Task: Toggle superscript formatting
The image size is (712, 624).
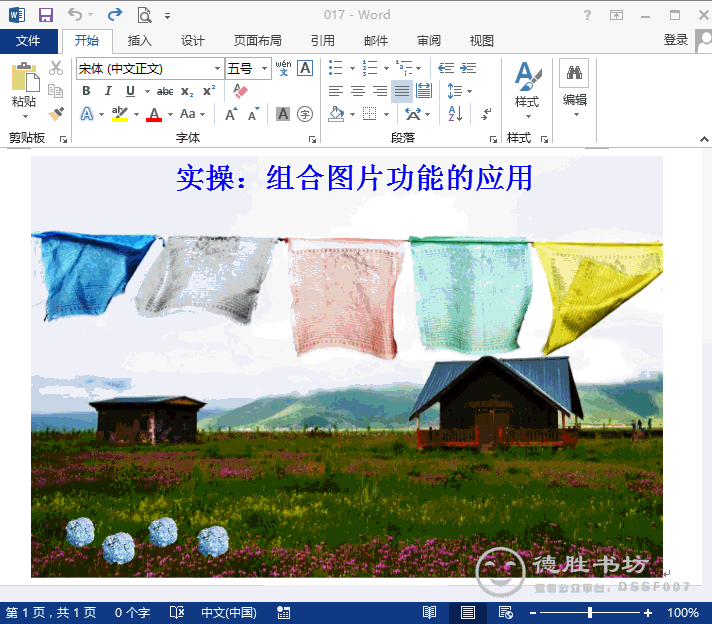Action: (209, 91)
